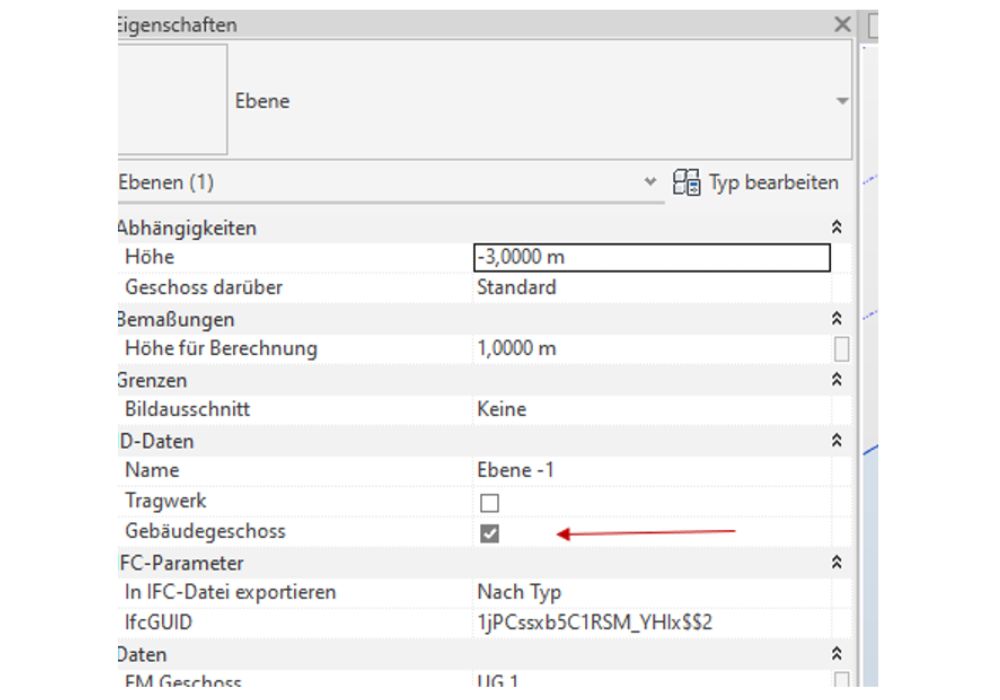Viewport: 1000px width, 700px height.
Task: Click the Bildausschnitt value Keine
Action: [651, 409]
